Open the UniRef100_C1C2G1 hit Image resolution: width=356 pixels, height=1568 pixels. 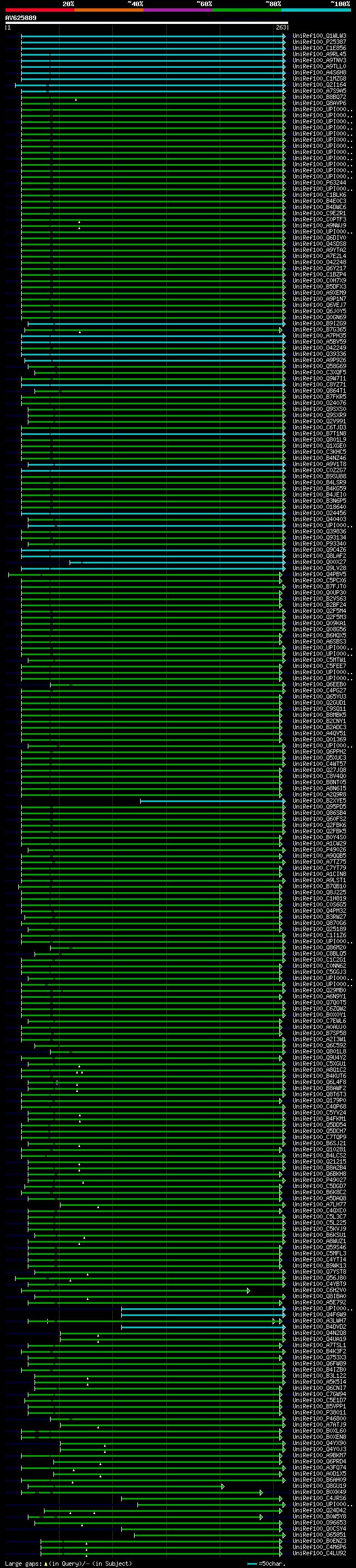coord(319,960)
